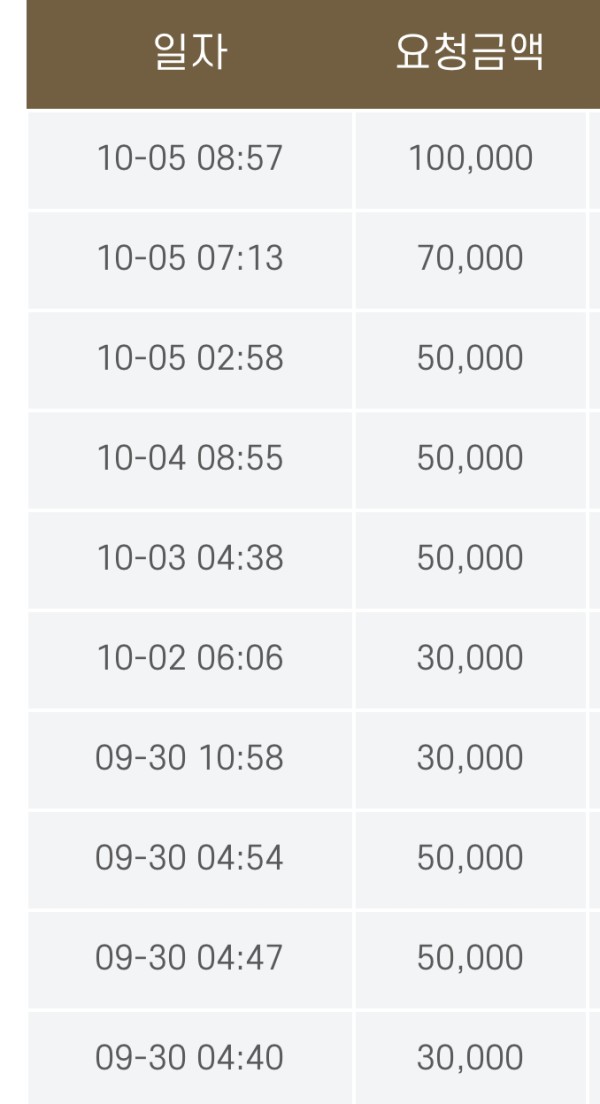This screenshot has height=1104, width=600.
Task: Select the 09-30 04:40 date cell
Action: pyautogui.click(x=190, y=1058)
